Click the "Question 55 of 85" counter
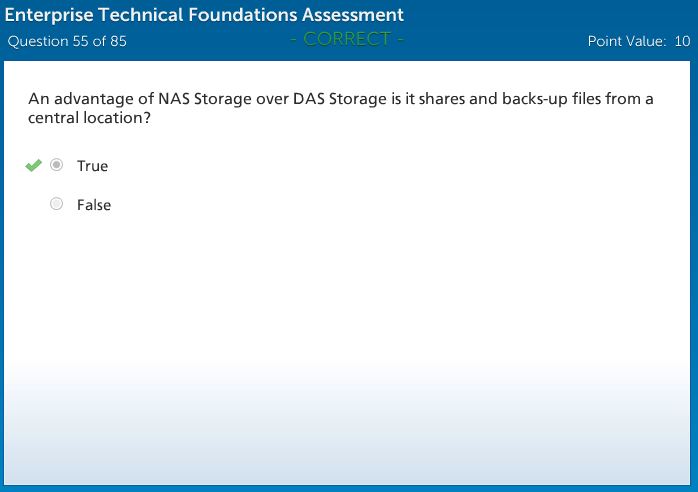This screenshot has width=698, height=492. pos(67,41)
